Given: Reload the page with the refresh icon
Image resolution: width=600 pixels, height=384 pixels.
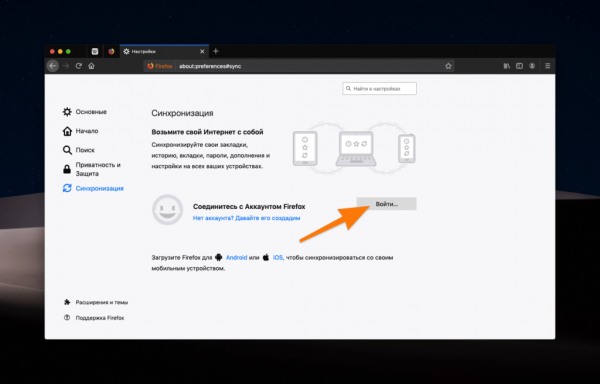Looking at the screenshot, I should [x=79, y=66].
